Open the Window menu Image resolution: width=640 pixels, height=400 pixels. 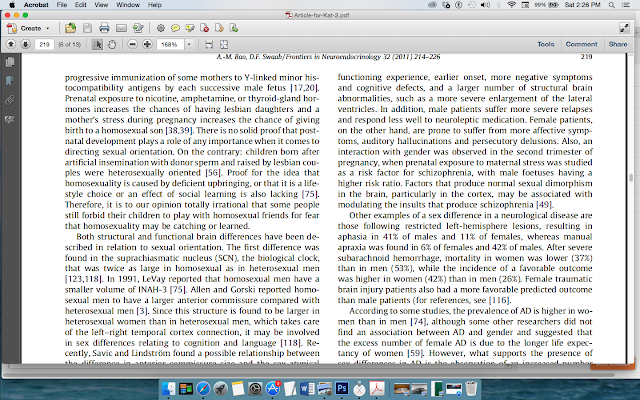pyautogui.click(x=128, y=4)
